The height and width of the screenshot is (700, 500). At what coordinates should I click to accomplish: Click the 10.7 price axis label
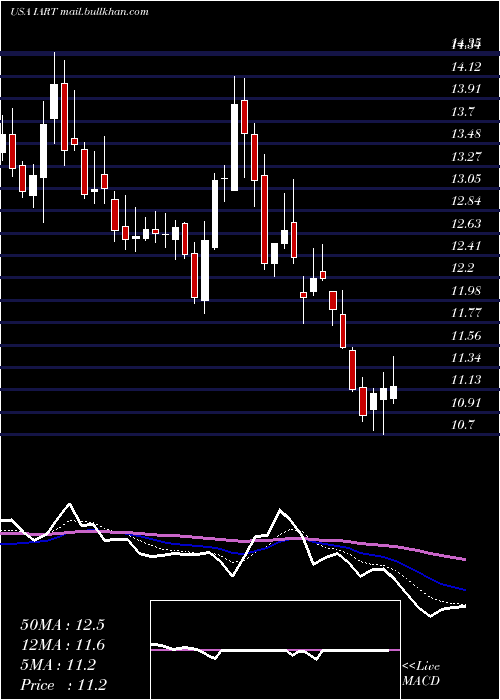[462, 425]
